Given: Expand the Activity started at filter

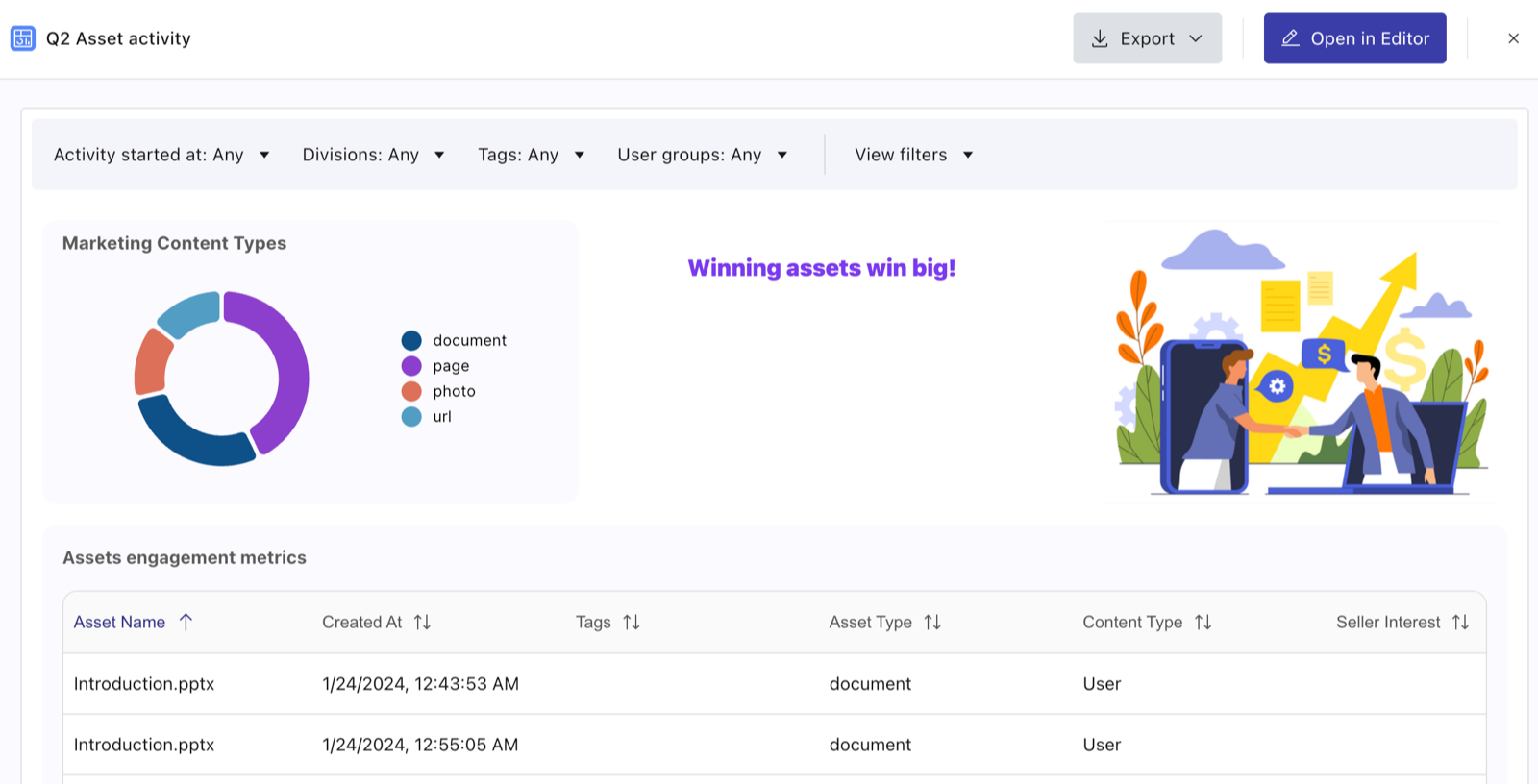Looking at the screenshot, I should (161, 155).
